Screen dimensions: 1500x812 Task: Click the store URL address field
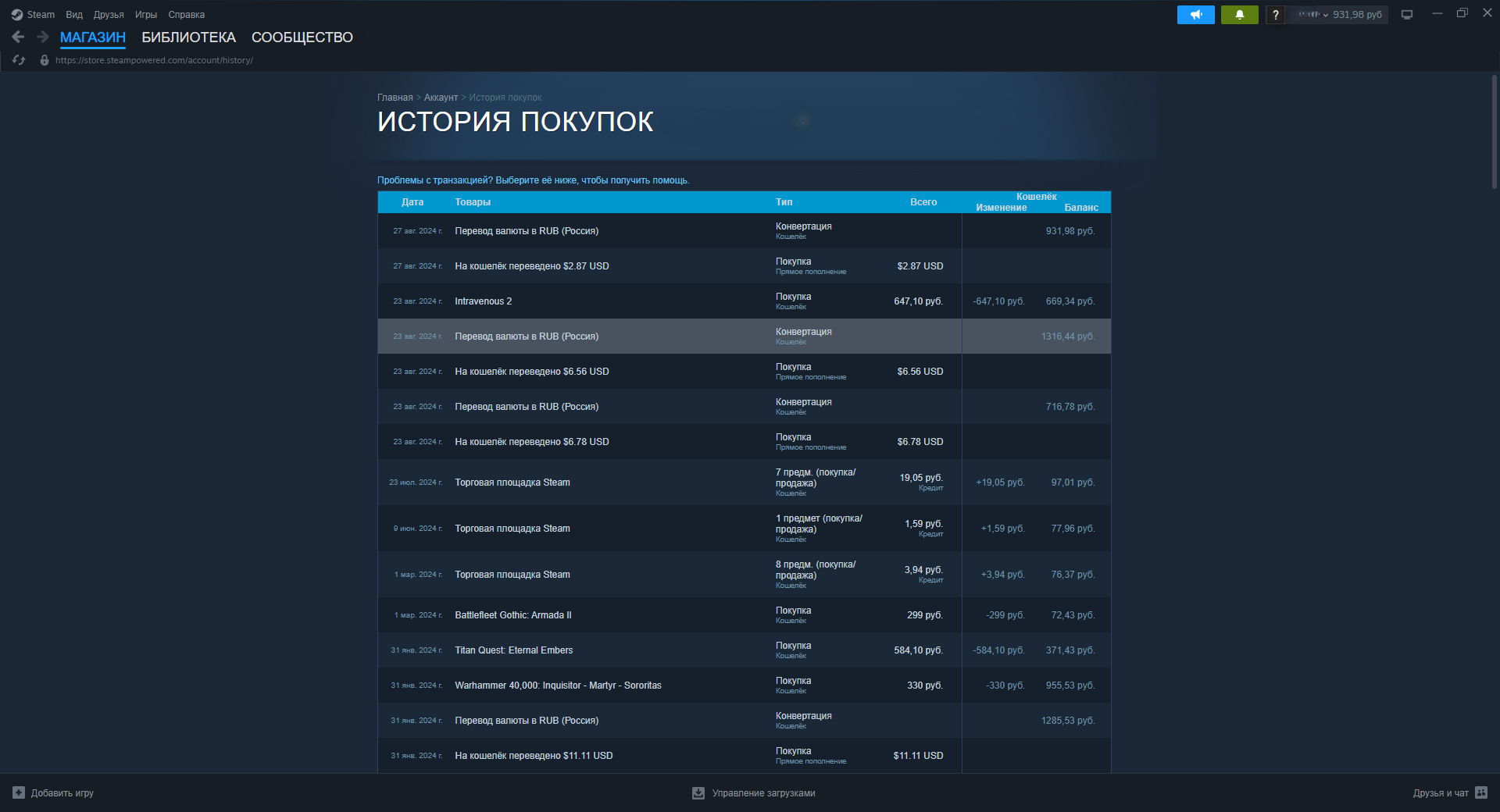154,60
